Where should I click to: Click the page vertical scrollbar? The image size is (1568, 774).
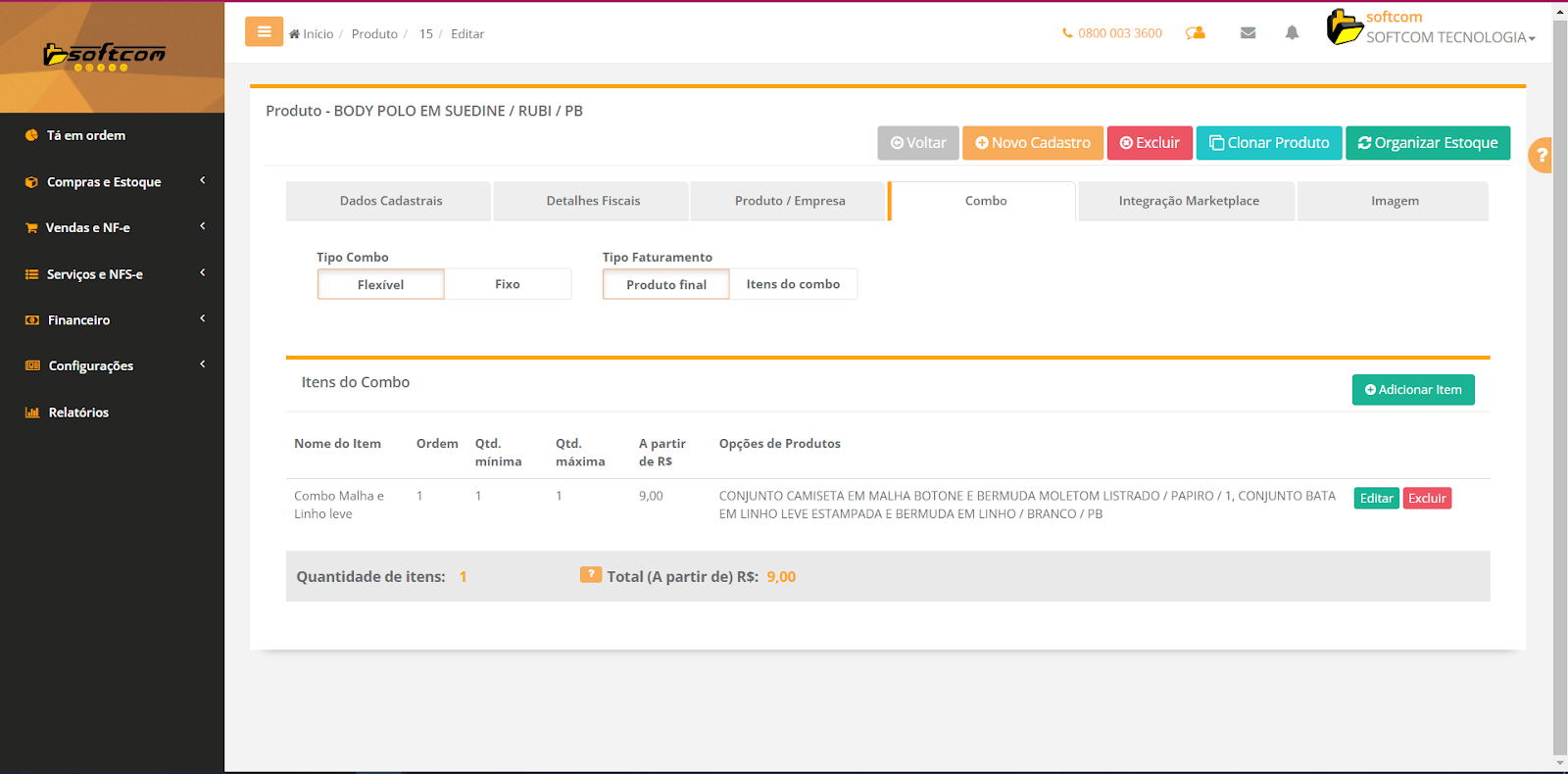click(1559, 392)
